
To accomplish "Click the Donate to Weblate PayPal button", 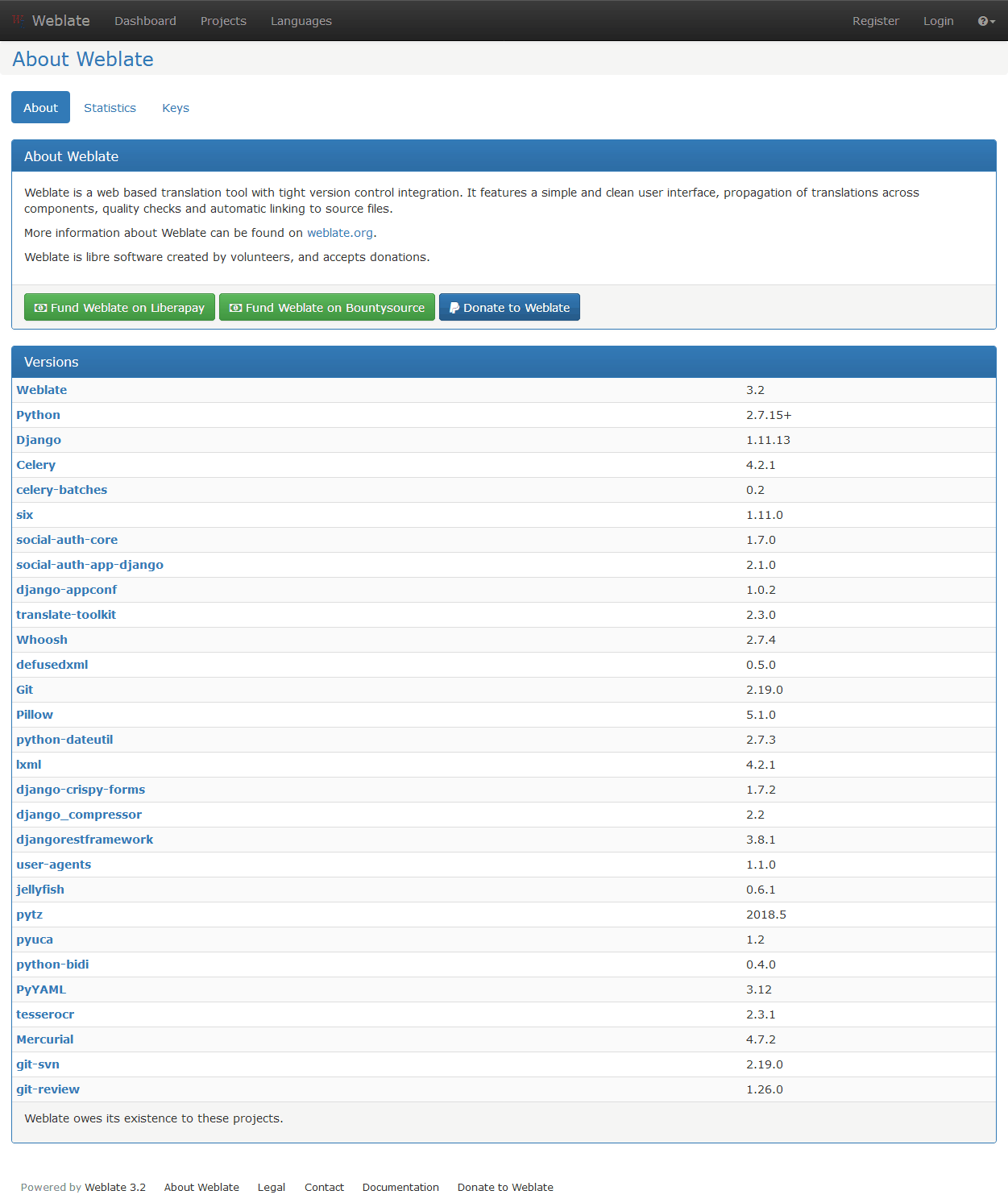I will 509,307.
